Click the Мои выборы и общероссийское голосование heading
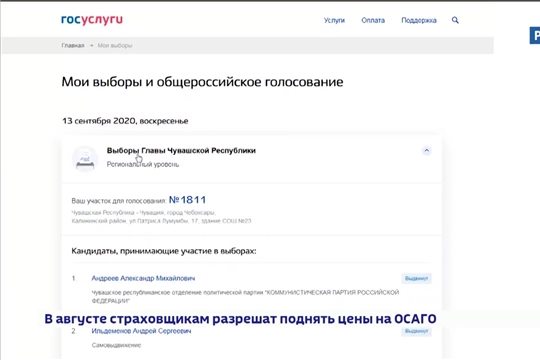The image size is (540, 360). tap(202, 82)
